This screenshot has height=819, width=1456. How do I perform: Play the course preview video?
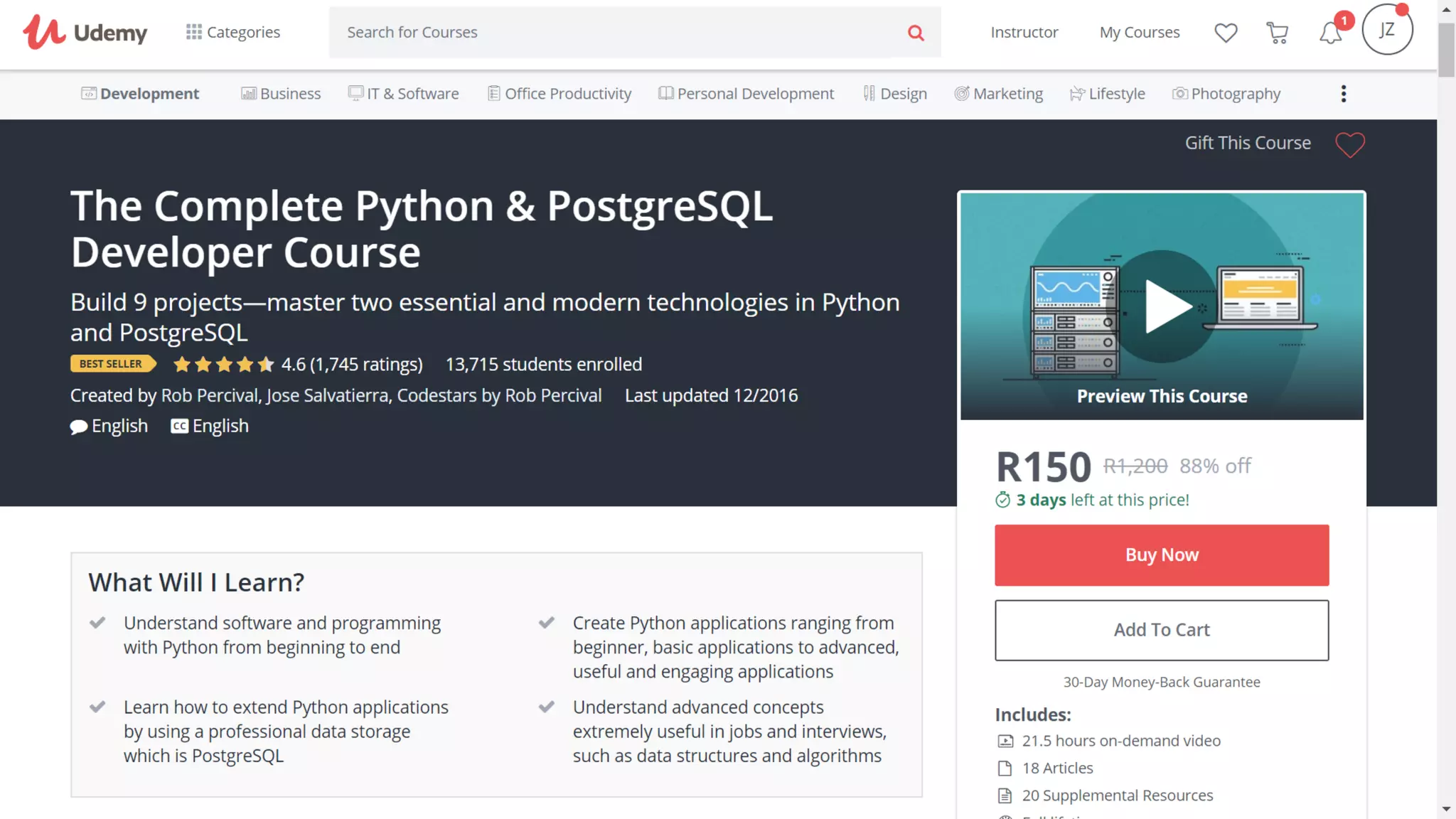point(1163,306)
